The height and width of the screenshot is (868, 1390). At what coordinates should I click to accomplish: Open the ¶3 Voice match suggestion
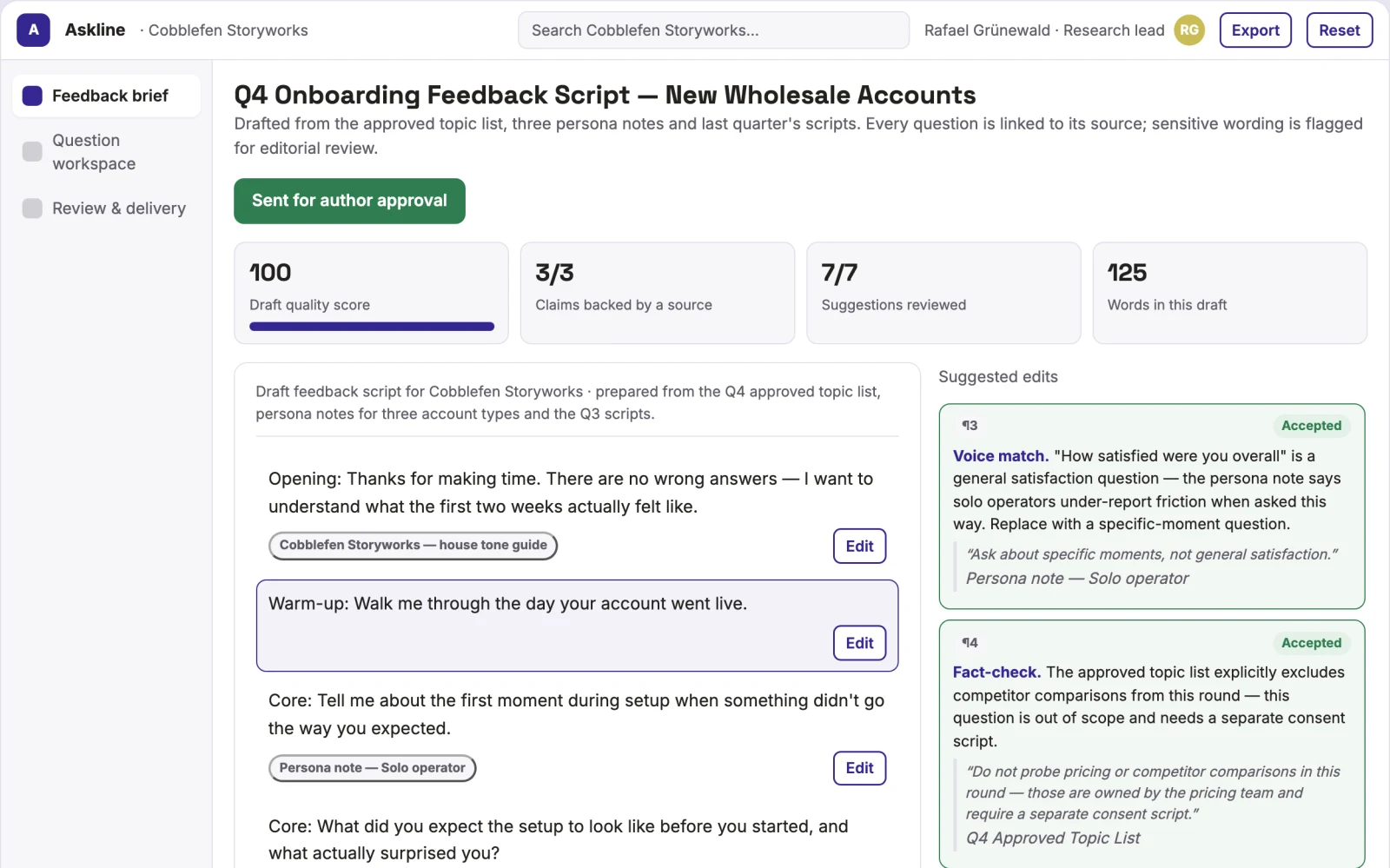point(1152,507)
